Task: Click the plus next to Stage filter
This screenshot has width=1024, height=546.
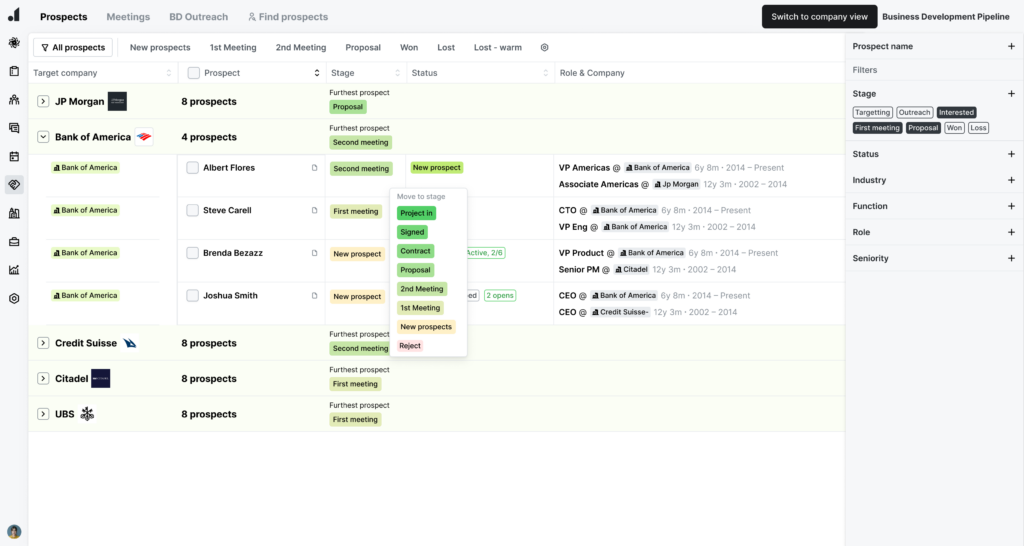Action: pyautogui.click(x=1011, y=93)
